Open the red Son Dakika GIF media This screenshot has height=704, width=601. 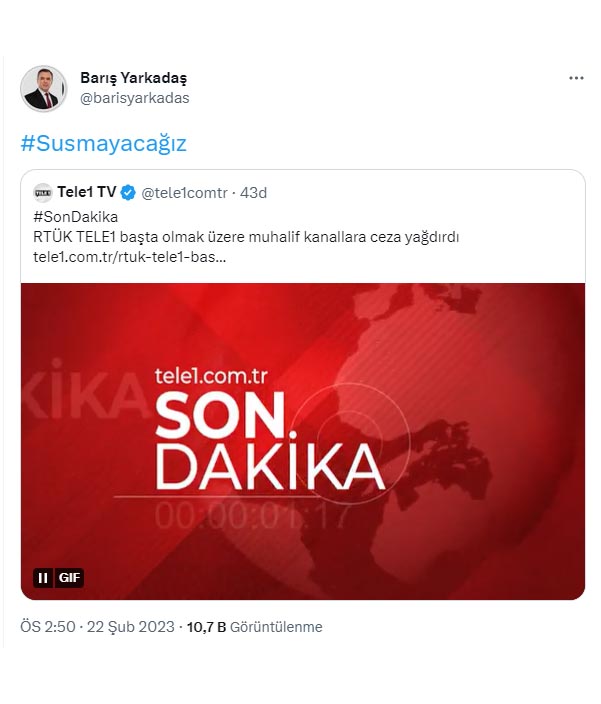point(303,441)
